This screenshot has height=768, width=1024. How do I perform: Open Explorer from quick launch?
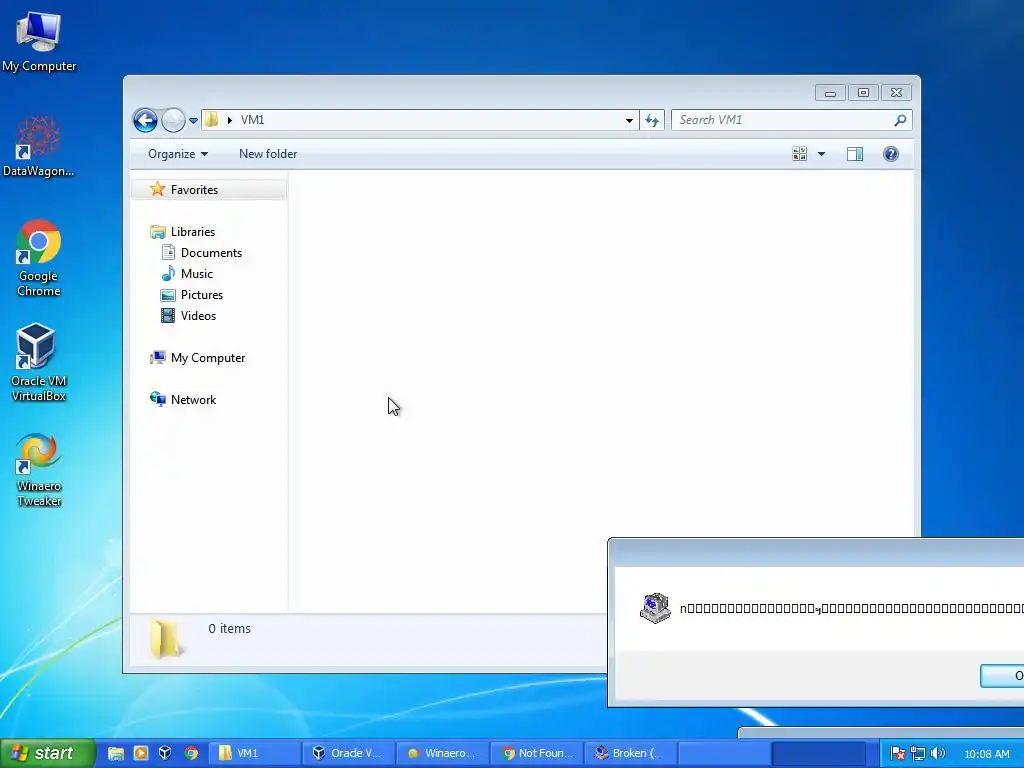[116, 754]
